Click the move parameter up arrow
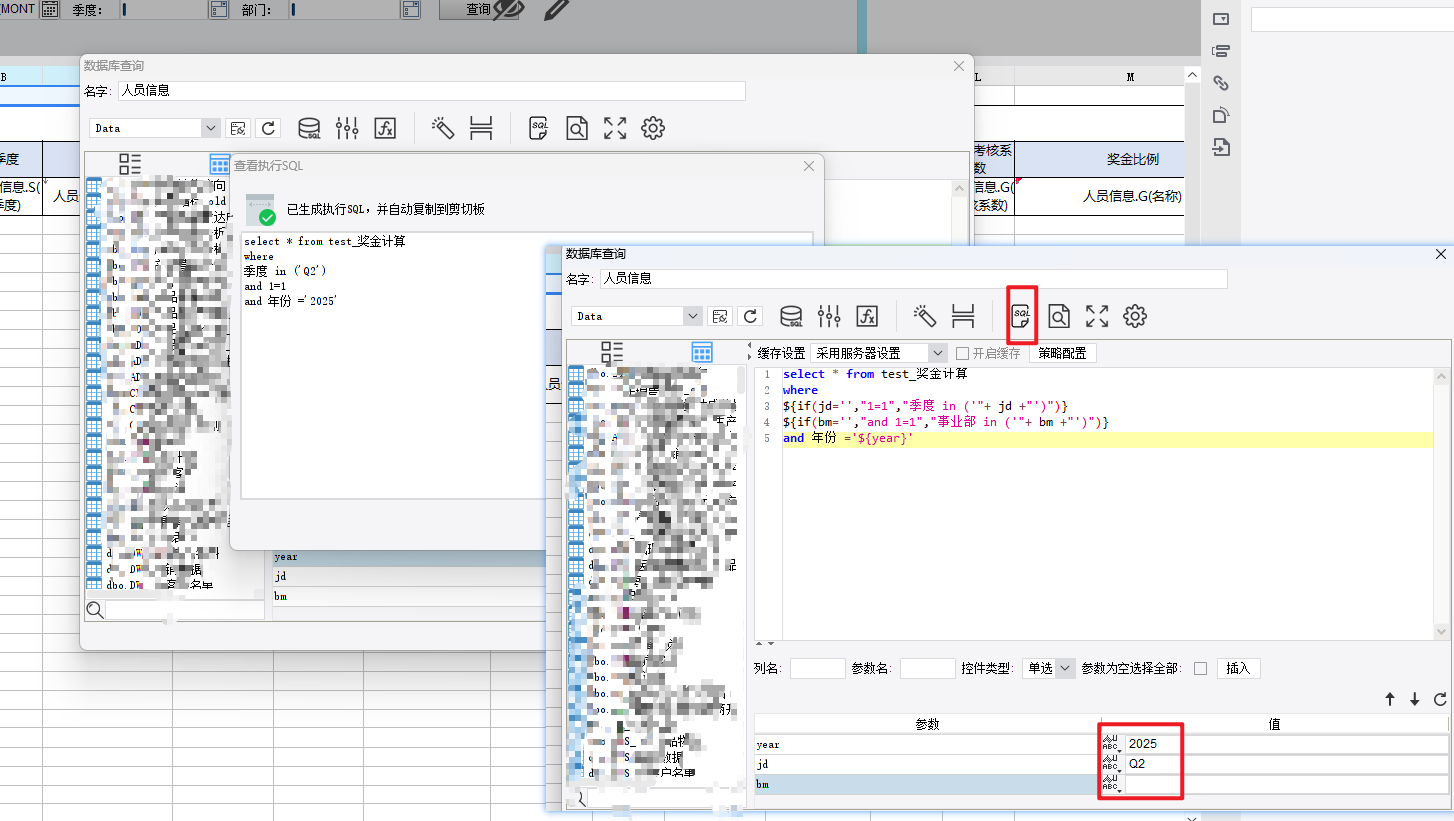Viewport: 1454px width, 821px height. (1390, 700)
